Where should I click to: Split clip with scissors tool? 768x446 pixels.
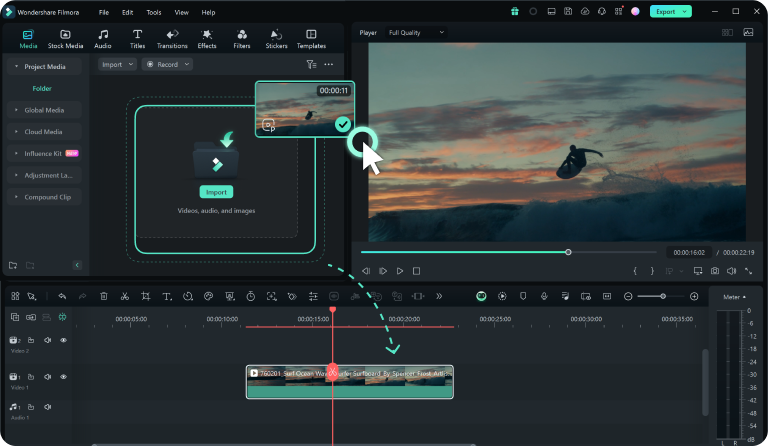coord(125,296)
